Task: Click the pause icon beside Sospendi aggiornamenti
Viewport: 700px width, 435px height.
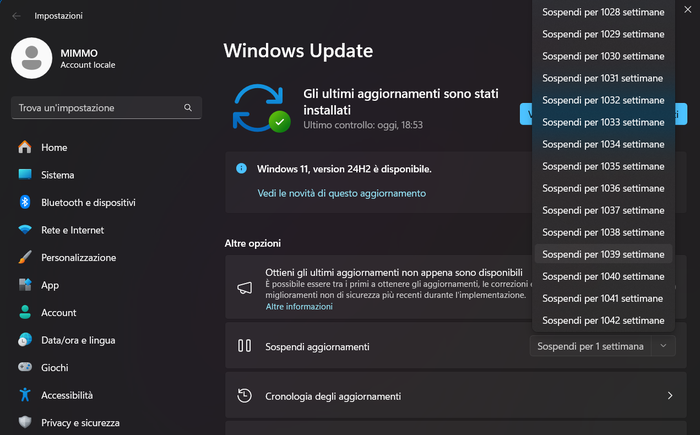Action: [x=244, y=346]
